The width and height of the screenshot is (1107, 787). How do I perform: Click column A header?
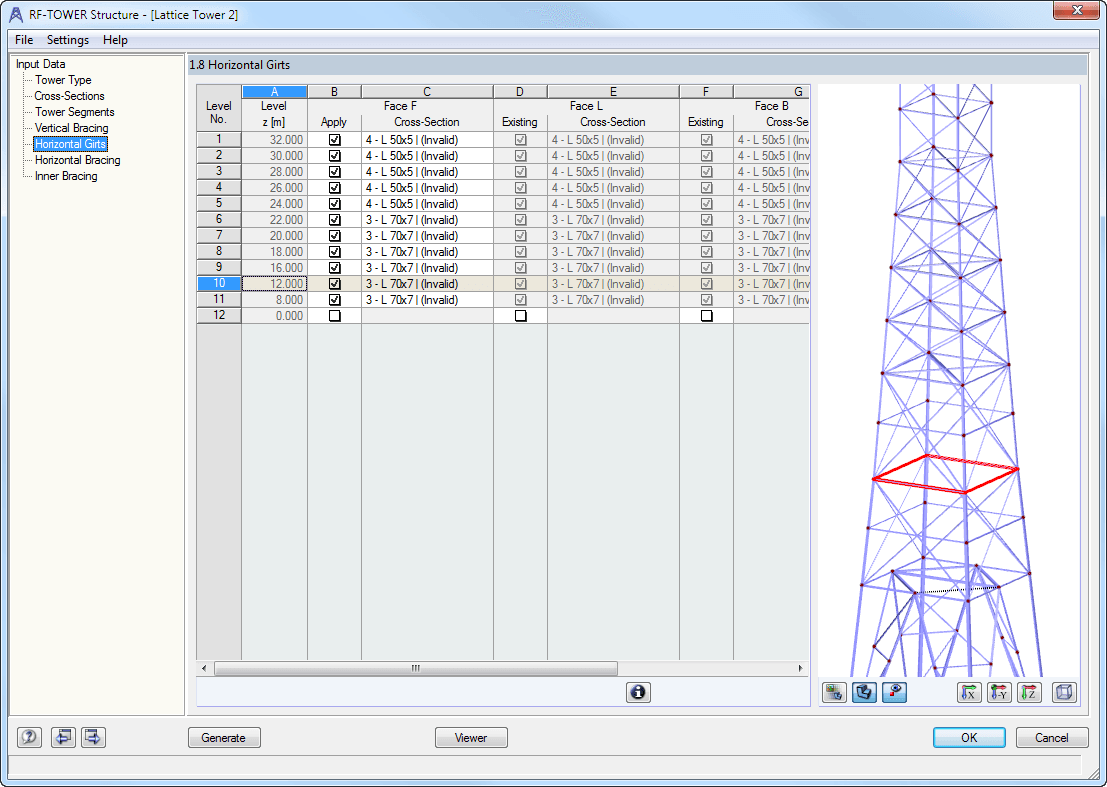(274, 92)
